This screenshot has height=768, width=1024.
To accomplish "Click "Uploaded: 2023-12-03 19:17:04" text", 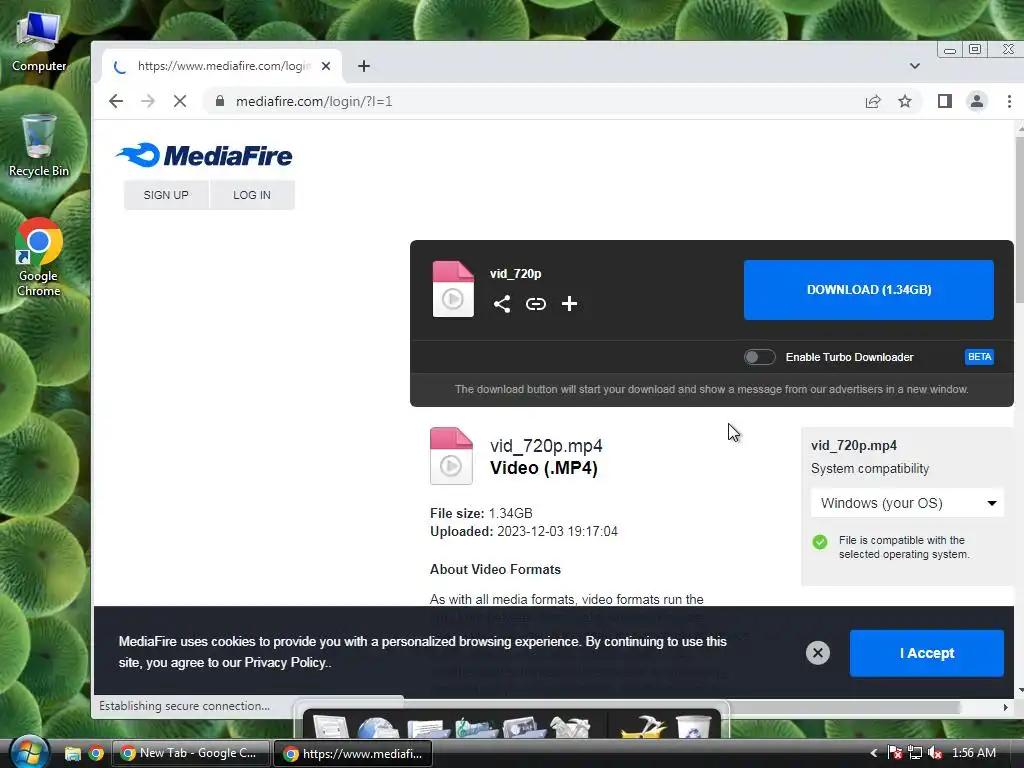I will pos(524,532).
